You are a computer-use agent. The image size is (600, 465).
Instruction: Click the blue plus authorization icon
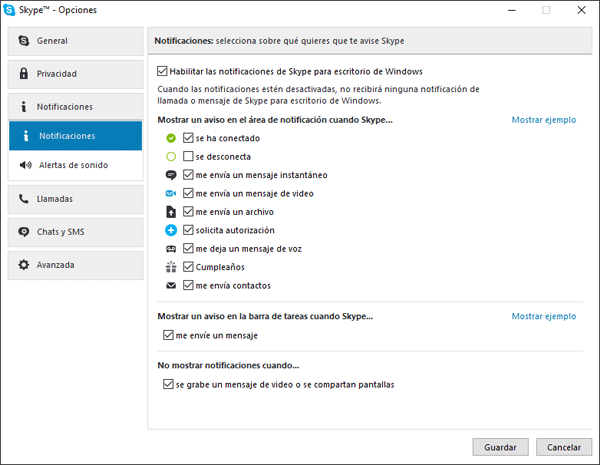click(x=171, y=229)
